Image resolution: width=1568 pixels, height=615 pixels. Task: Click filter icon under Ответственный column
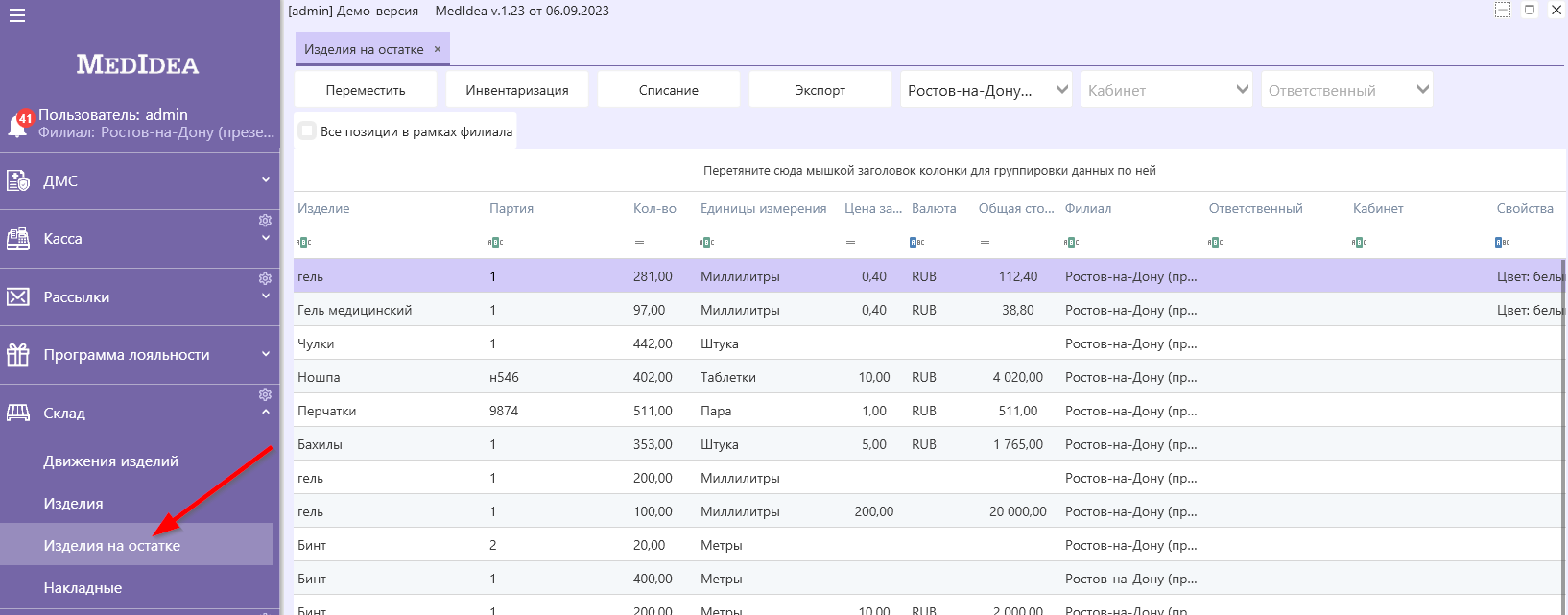pyautogui.click(x=1216, y=242)
